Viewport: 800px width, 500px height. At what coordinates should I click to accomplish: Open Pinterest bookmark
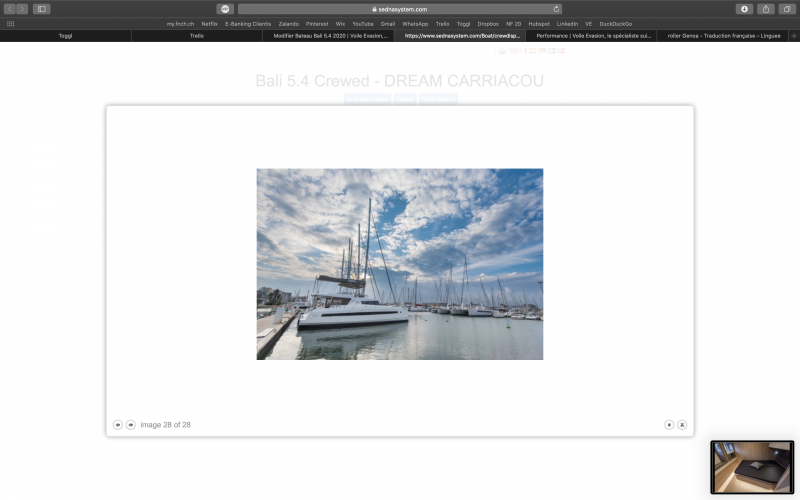coord(317,23)
